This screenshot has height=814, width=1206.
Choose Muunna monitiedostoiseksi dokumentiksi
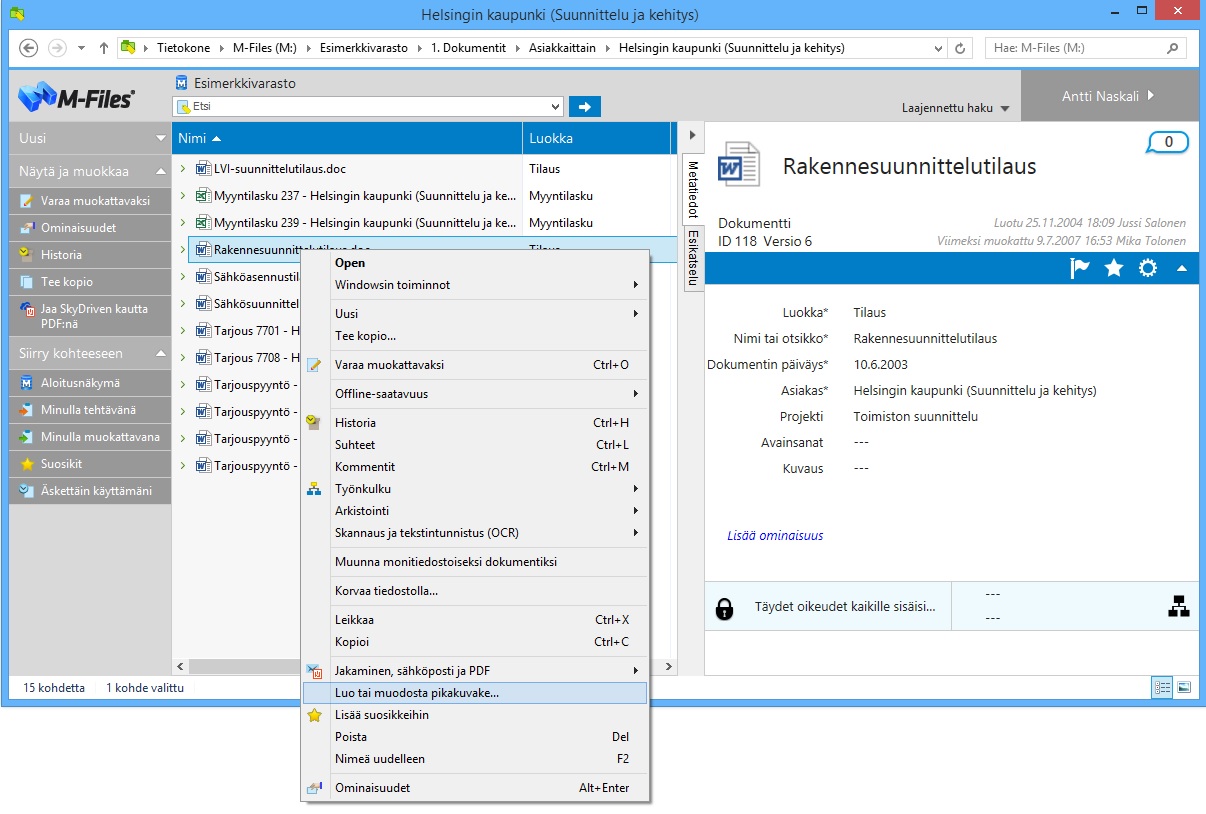[x=476, y=562]
